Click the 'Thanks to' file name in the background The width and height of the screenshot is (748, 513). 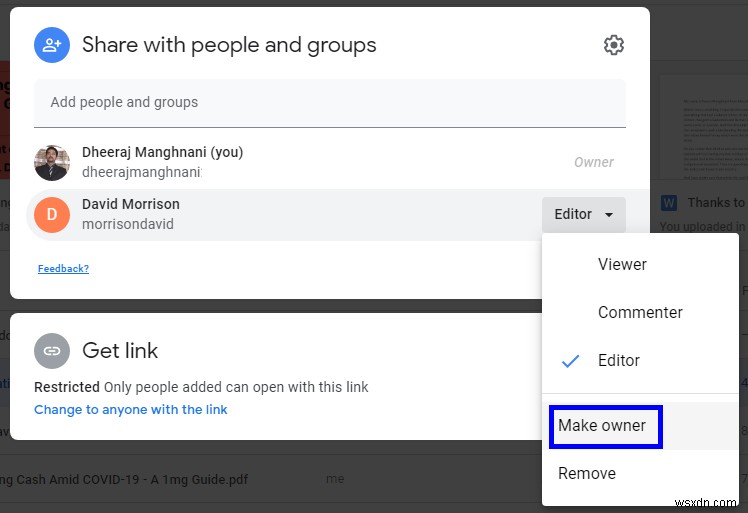[716, 203]
